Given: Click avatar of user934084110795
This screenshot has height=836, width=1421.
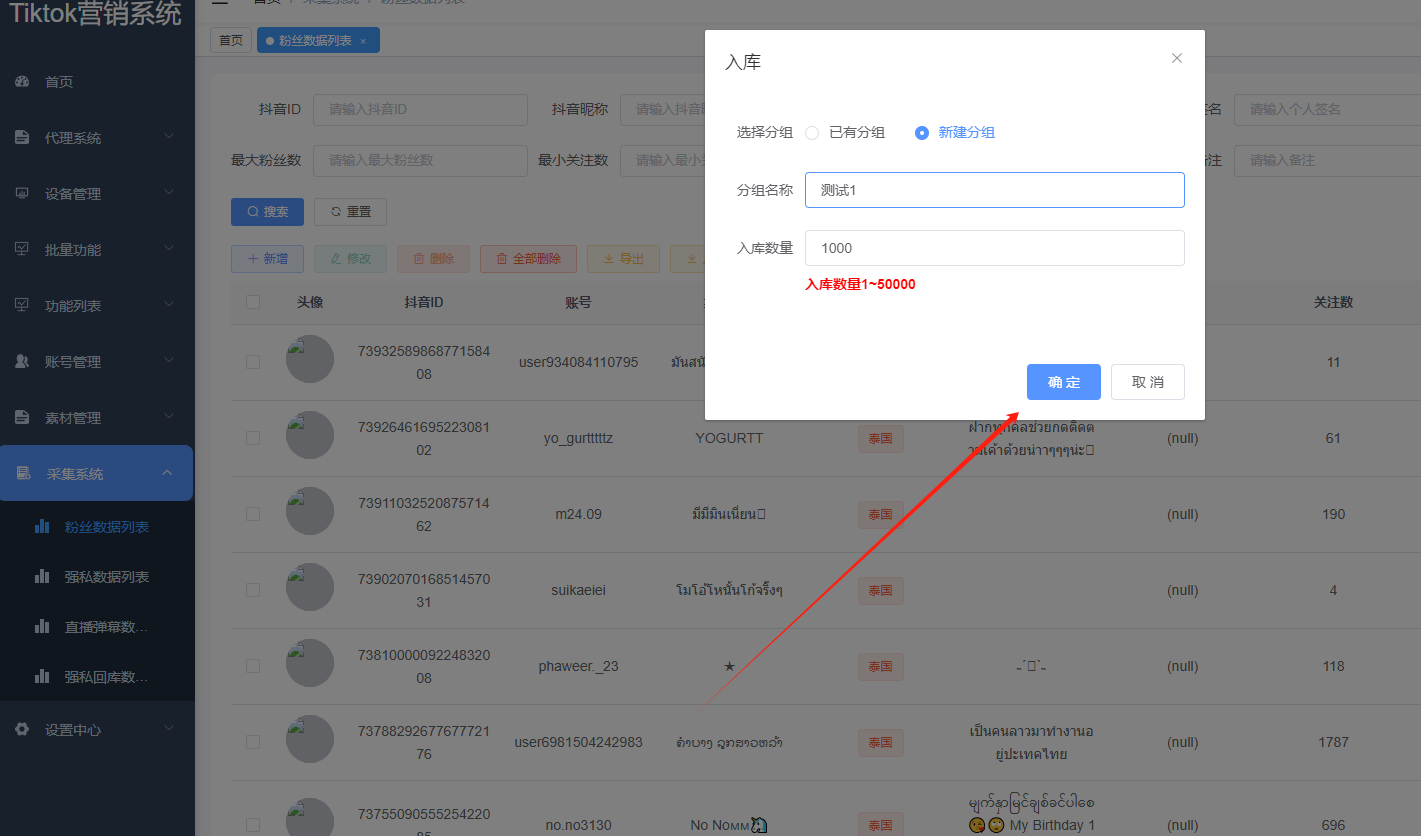Looking at the screenshot, I should point(310,359).
